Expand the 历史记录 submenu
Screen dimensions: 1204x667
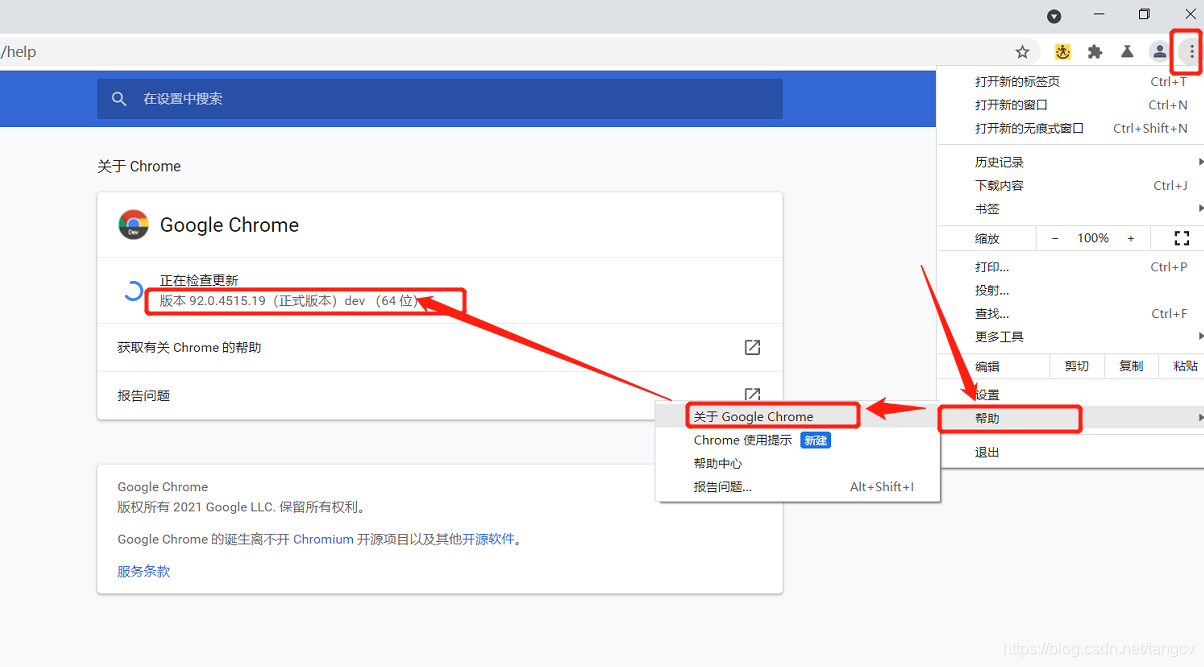pyautogui.click(x=1070, y=162)
